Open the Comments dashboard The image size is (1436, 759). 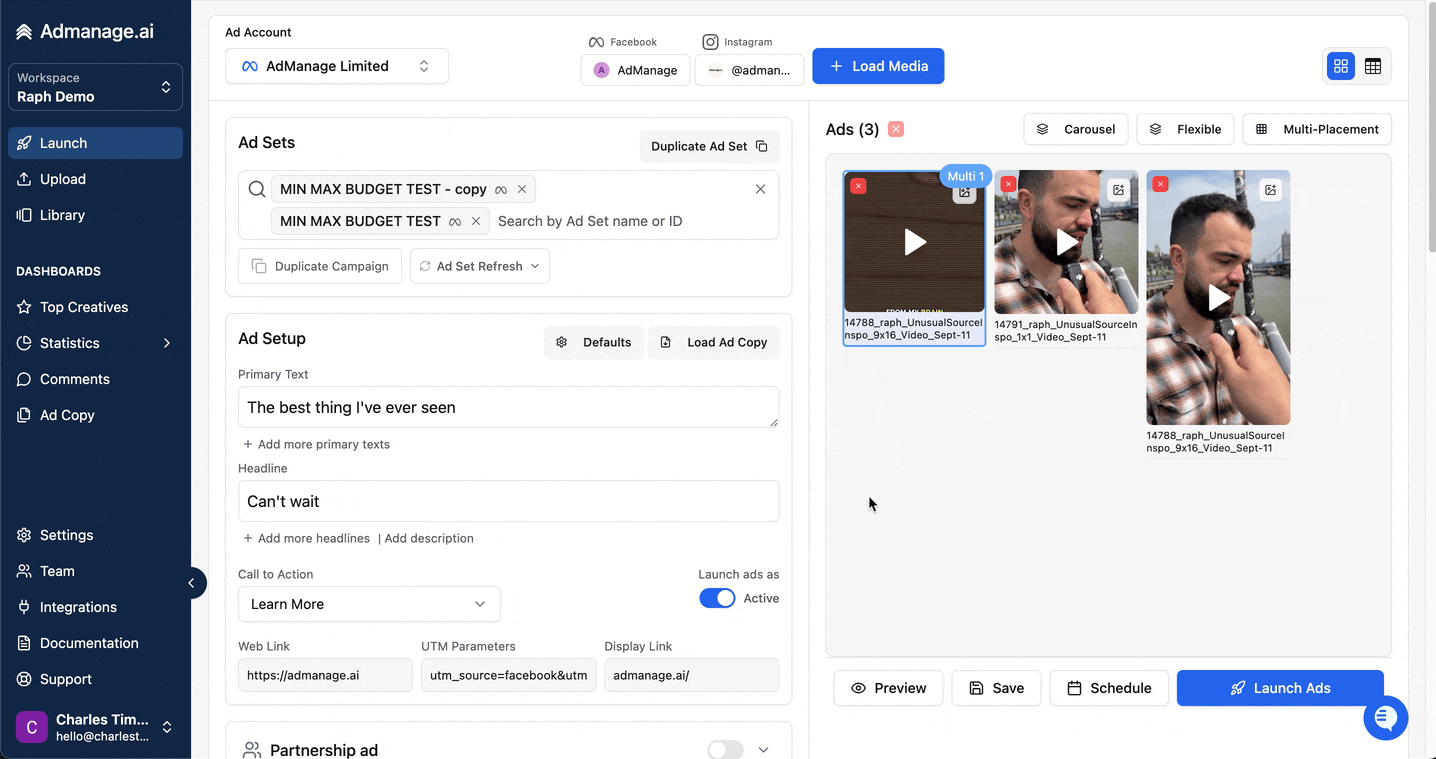coord(95,379)
